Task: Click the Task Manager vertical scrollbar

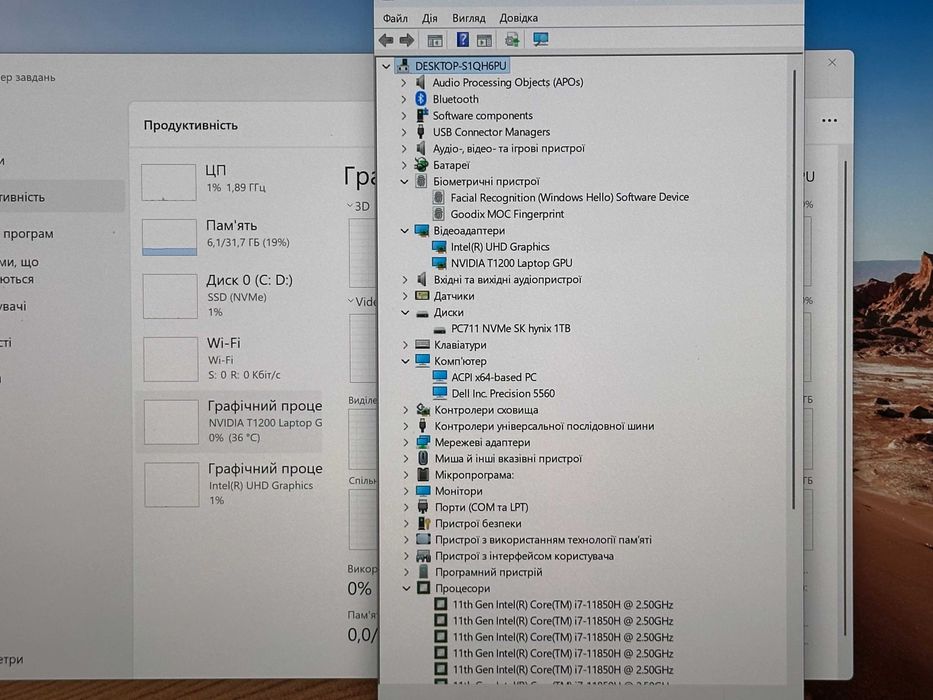Action: pos(845,399)
